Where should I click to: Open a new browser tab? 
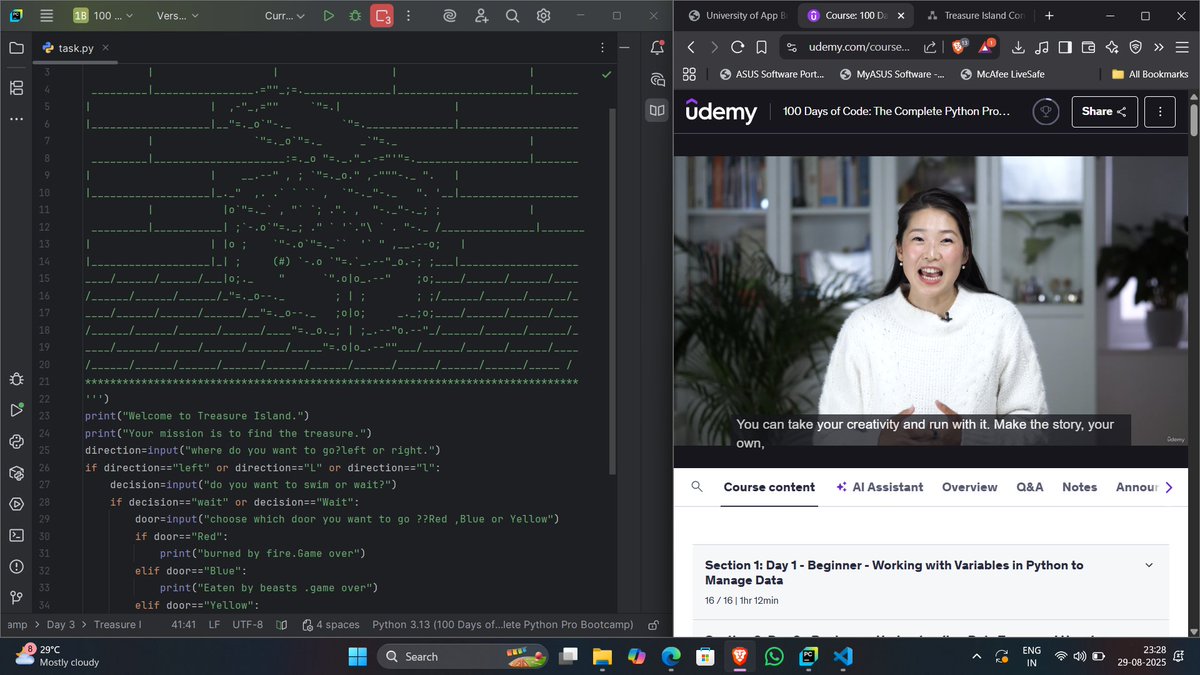tap(1048, 16)
